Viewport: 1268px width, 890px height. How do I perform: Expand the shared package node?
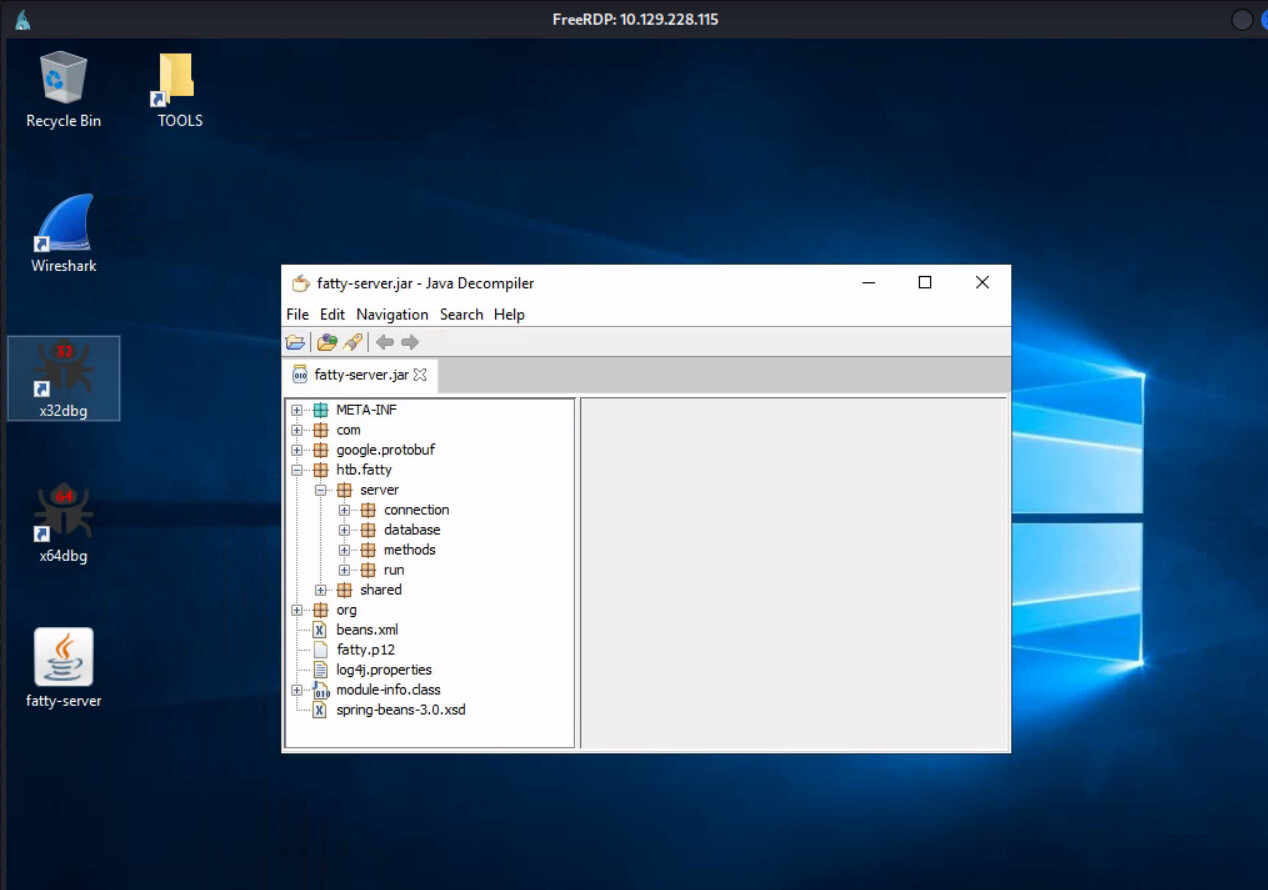[x=321, y=590]
